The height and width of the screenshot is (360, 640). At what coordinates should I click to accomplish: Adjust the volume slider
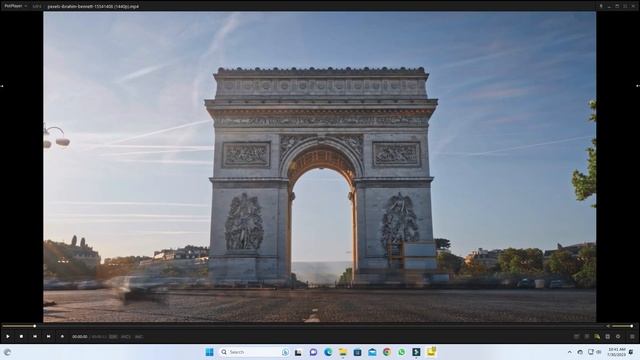pyautogui.click(x=622, y=326)
